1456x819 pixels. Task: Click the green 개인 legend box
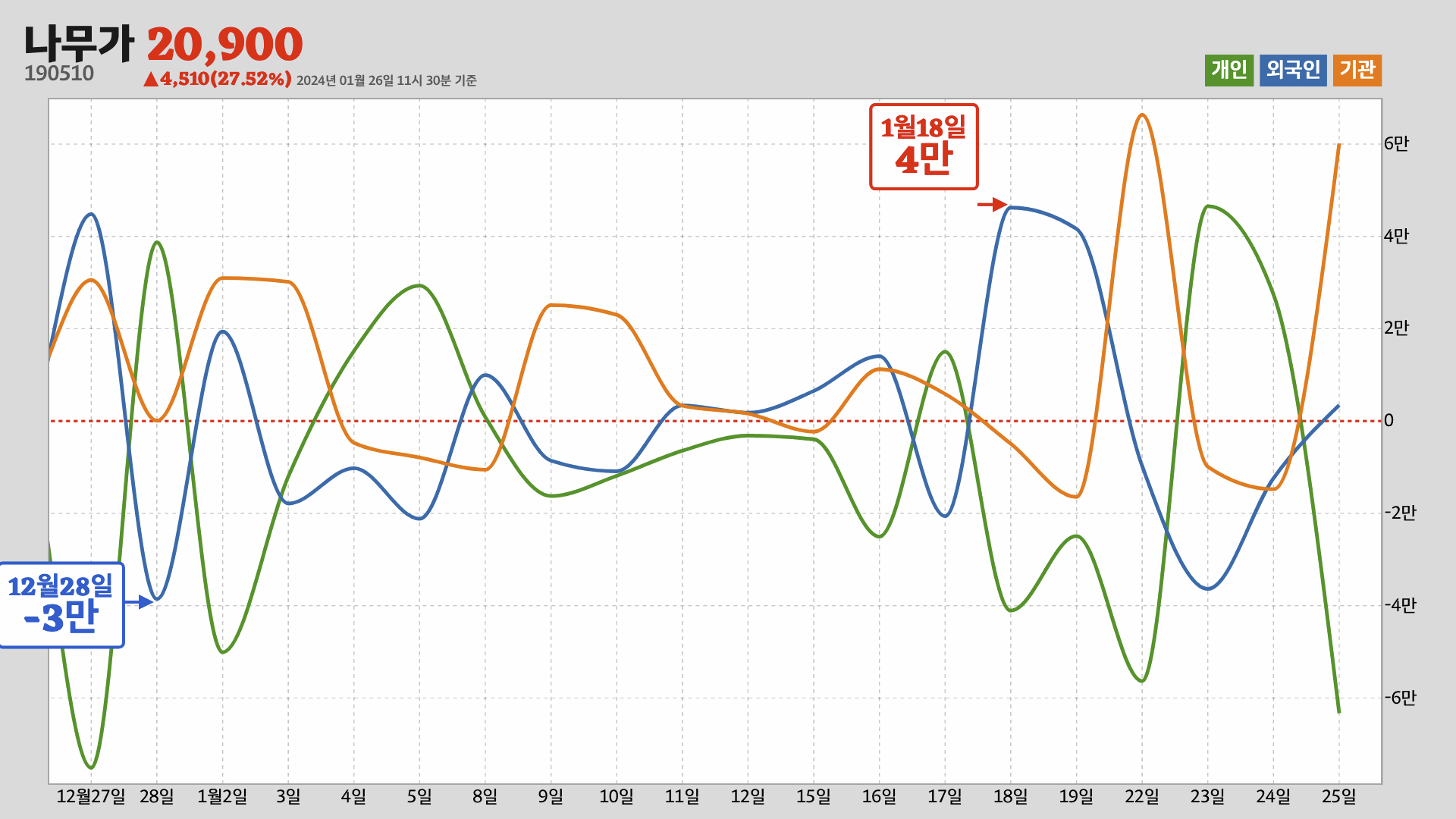point(1229,70)
